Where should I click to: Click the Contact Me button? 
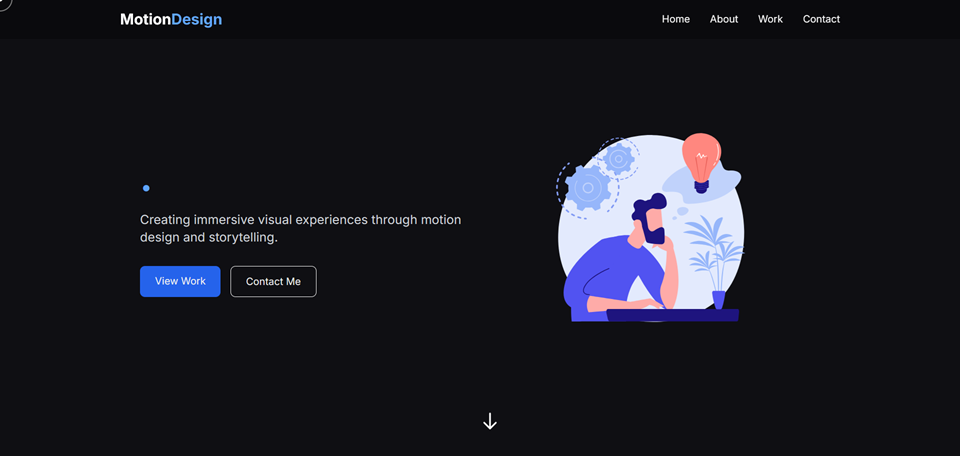273,282
